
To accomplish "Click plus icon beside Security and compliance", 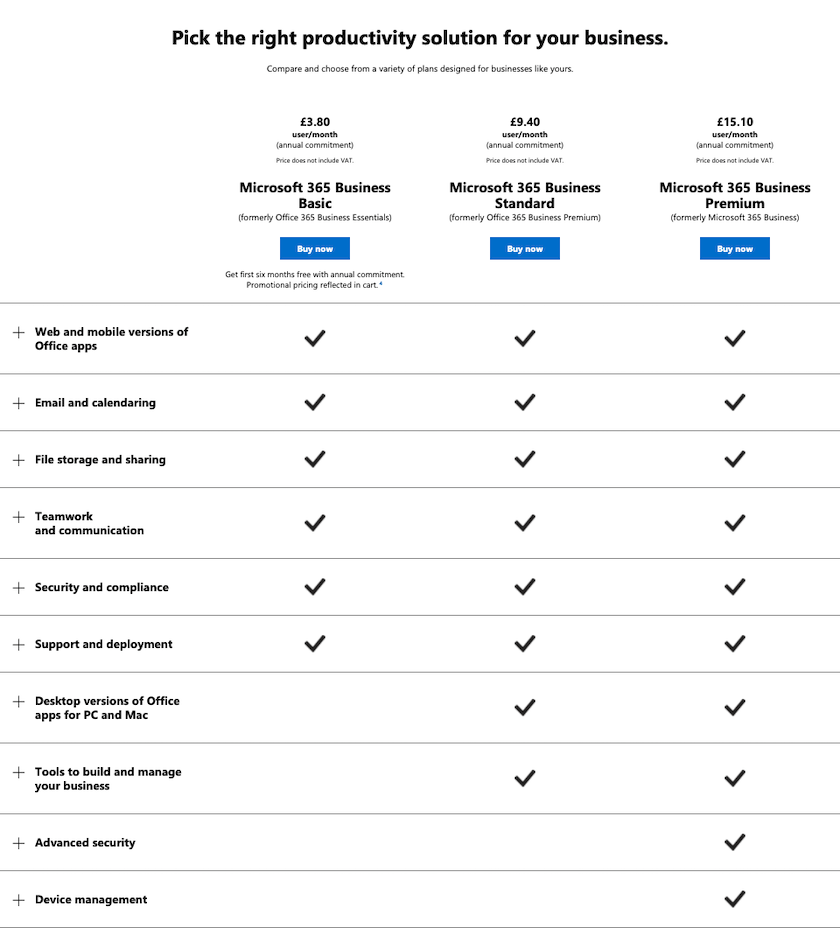I will 18,588.
